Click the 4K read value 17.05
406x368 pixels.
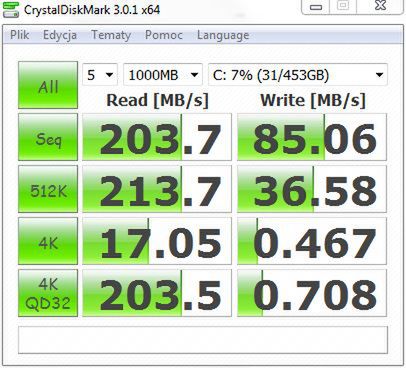[157, 241]
